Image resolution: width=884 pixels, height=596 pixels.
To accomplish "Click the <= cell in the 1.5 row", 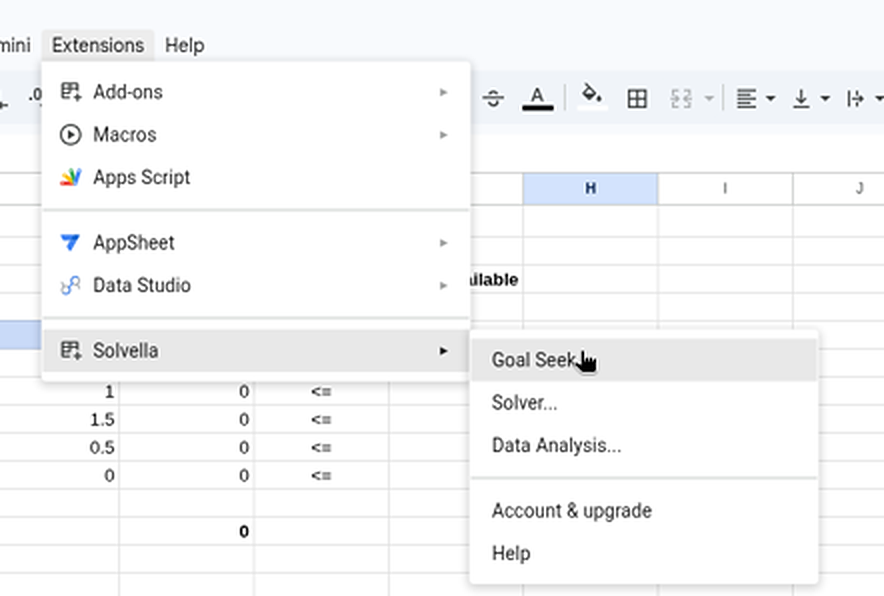I will (x=321, y=420).
